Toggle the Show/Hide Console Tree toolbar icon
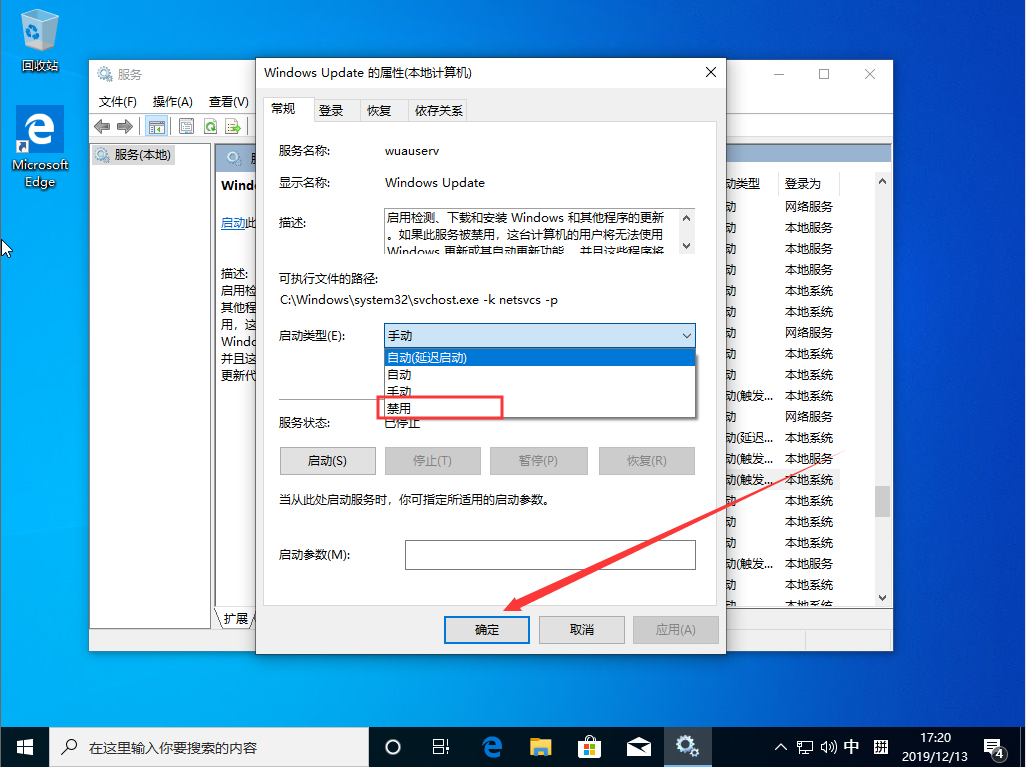This screenshot has width=1026, height=767. tap(156, 126)
